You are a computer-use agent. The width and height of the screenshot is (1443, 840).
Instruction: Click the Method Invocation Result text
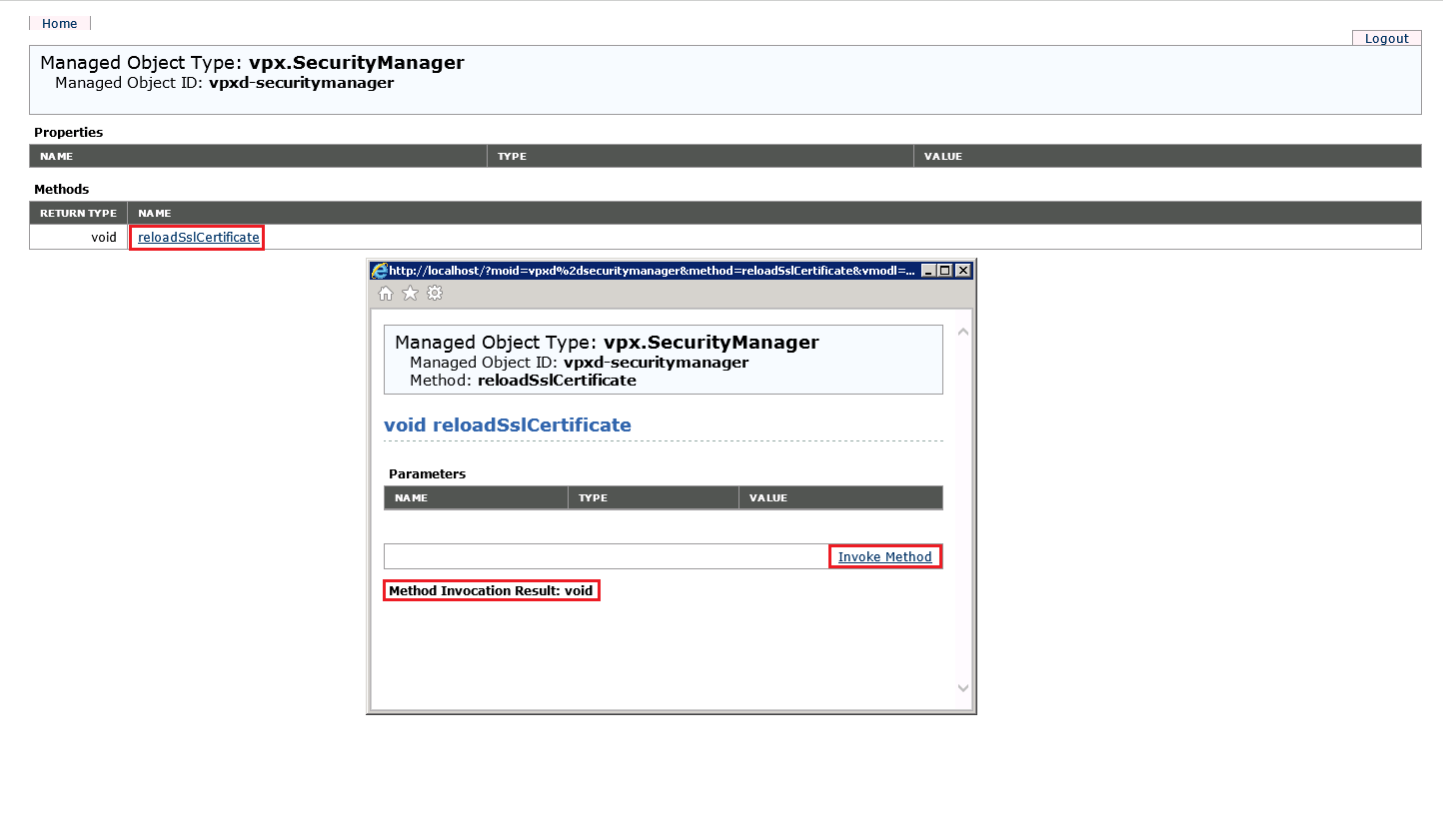tap(491, 591)
